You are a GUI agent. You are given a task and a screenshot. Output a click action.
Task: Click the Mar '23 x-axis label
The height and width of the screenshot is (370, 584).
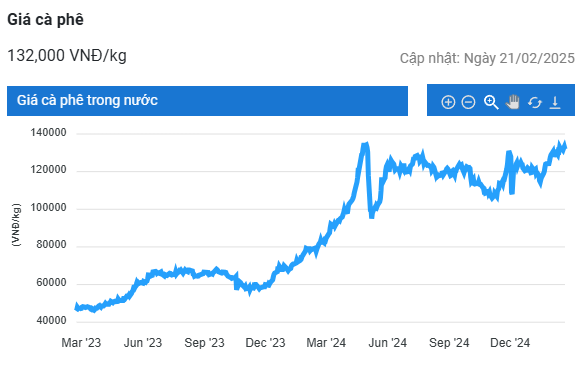coord(81,343)
